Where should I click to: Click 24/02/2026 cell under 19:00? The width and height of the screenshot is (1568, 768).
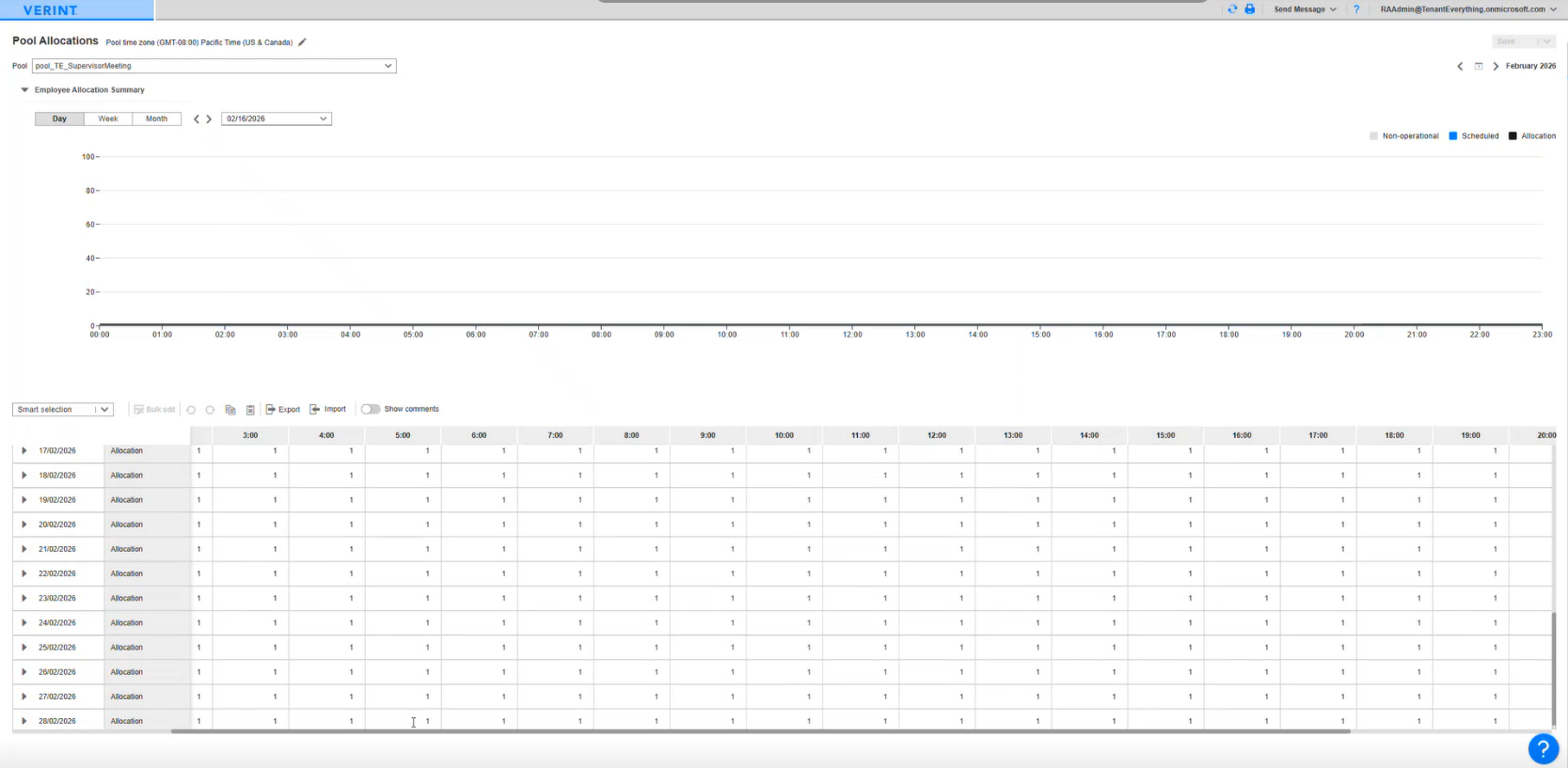point(1470,623)
